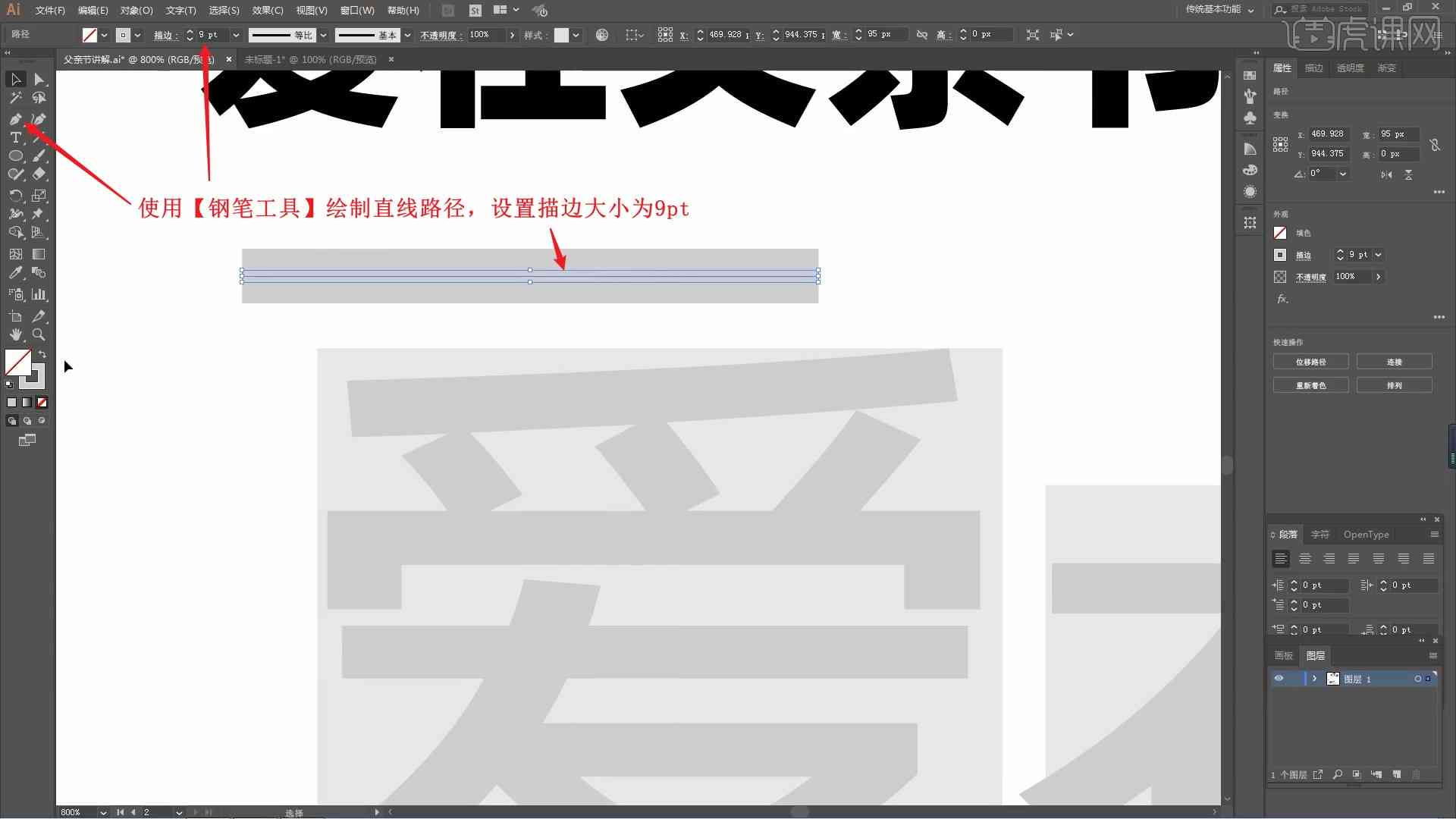Select the Direct Selection tool
1456x819 pixels.
38,79
